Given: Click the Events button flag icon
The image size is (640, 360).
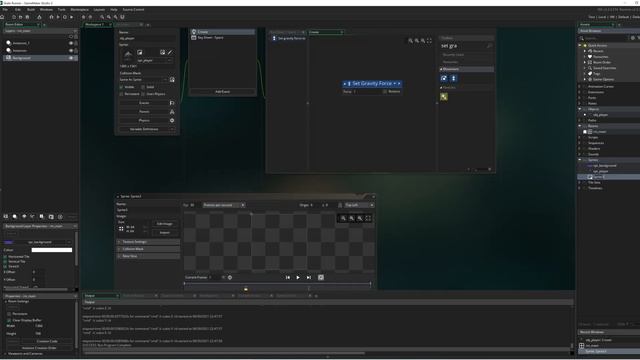Looking at the screenshot, I should (x=172, y=103).
